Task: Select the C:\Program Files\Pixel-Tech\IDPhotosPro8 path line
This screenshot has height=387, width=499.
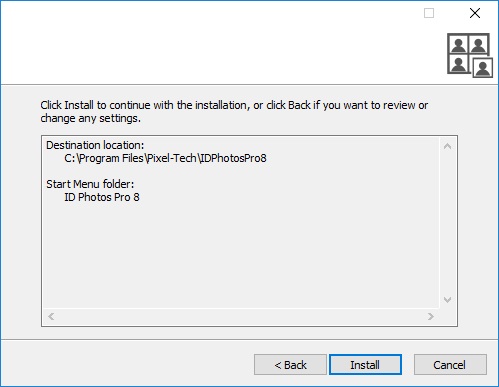Action: coord(165,158)
